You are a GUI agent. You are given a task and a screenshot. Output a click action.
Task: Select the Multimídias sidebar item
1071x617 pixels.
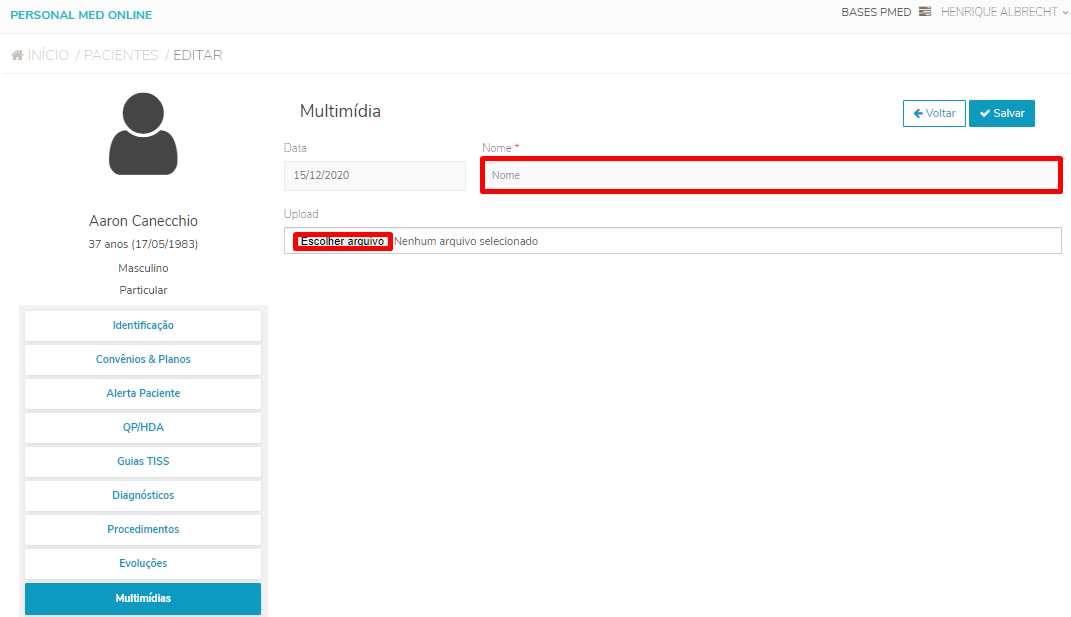pyautogui.click(x=143, y=599)
